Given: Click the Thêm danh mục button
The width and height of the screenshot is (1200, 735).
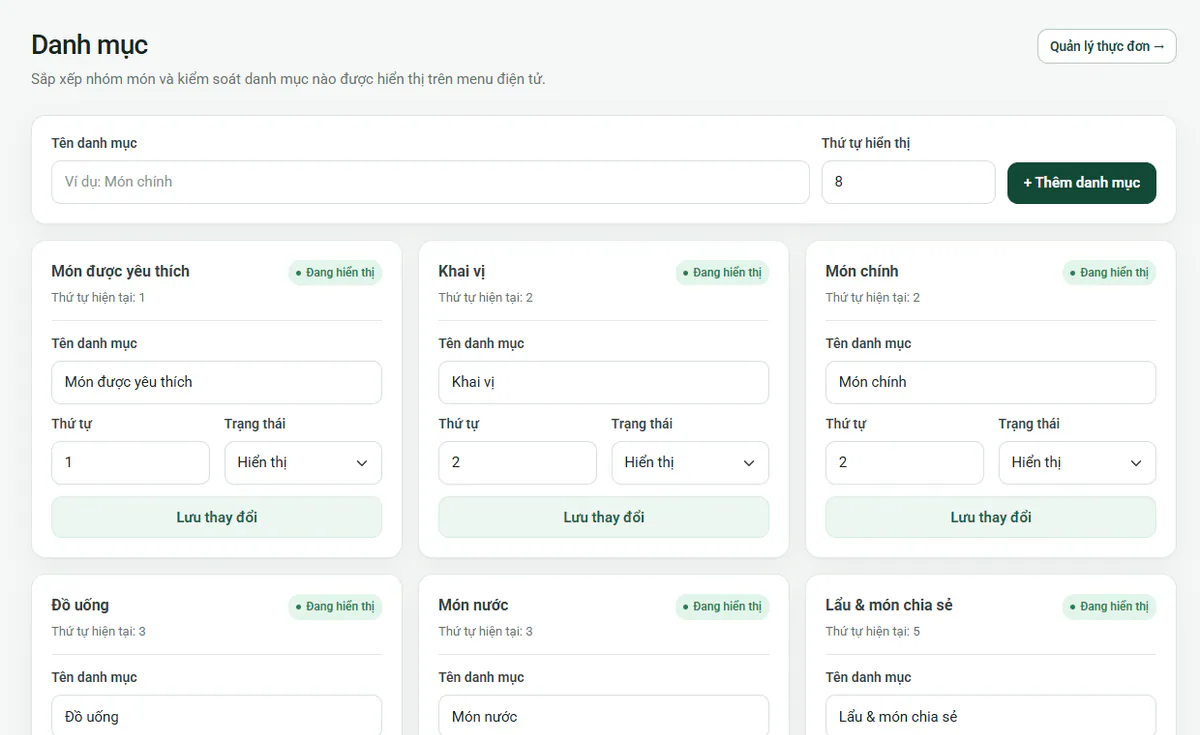Looking at the screenshot, I should [x=1082, y=183].
